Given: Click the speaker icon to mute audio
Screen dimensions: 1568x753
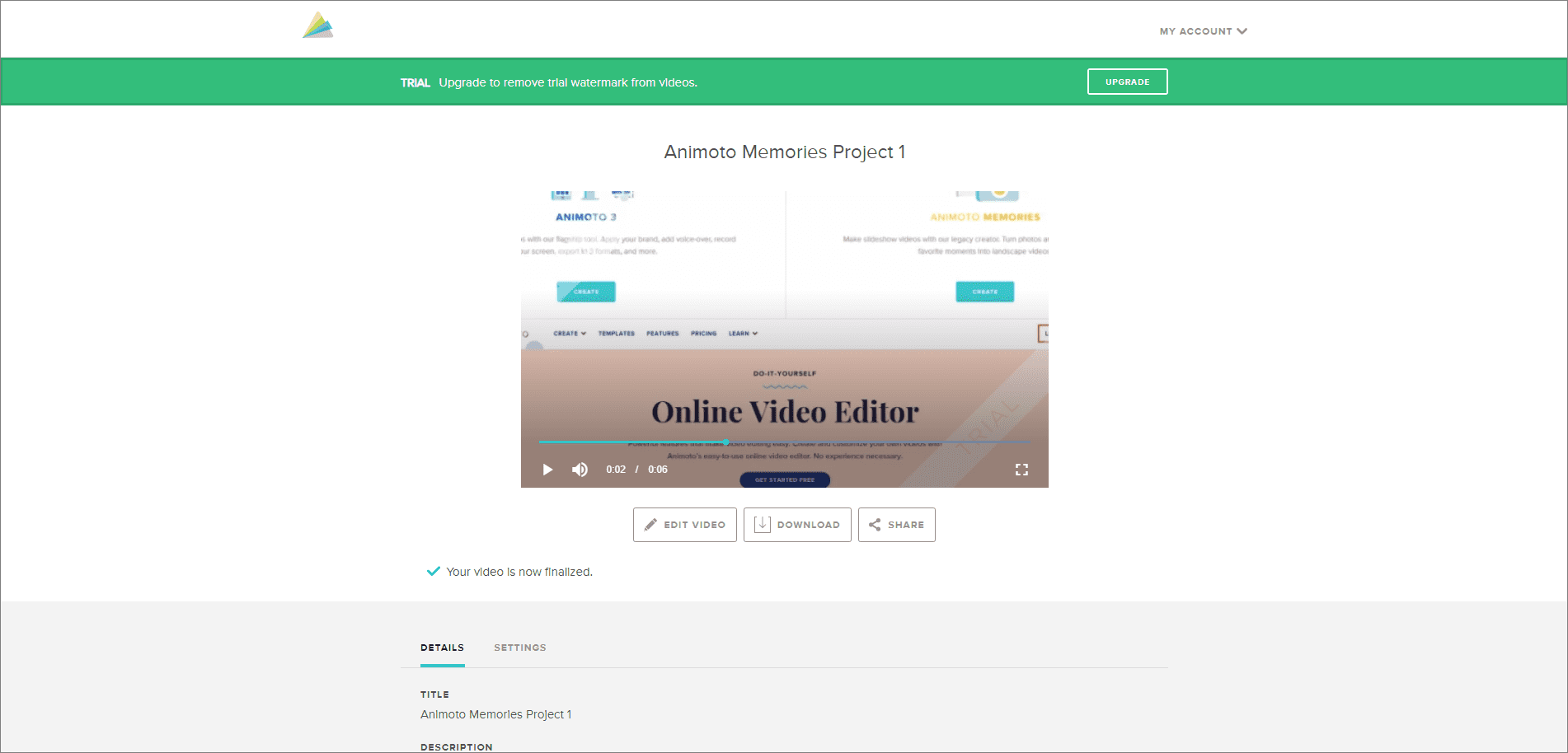Looking at the screenshot, I should [580, 469].
